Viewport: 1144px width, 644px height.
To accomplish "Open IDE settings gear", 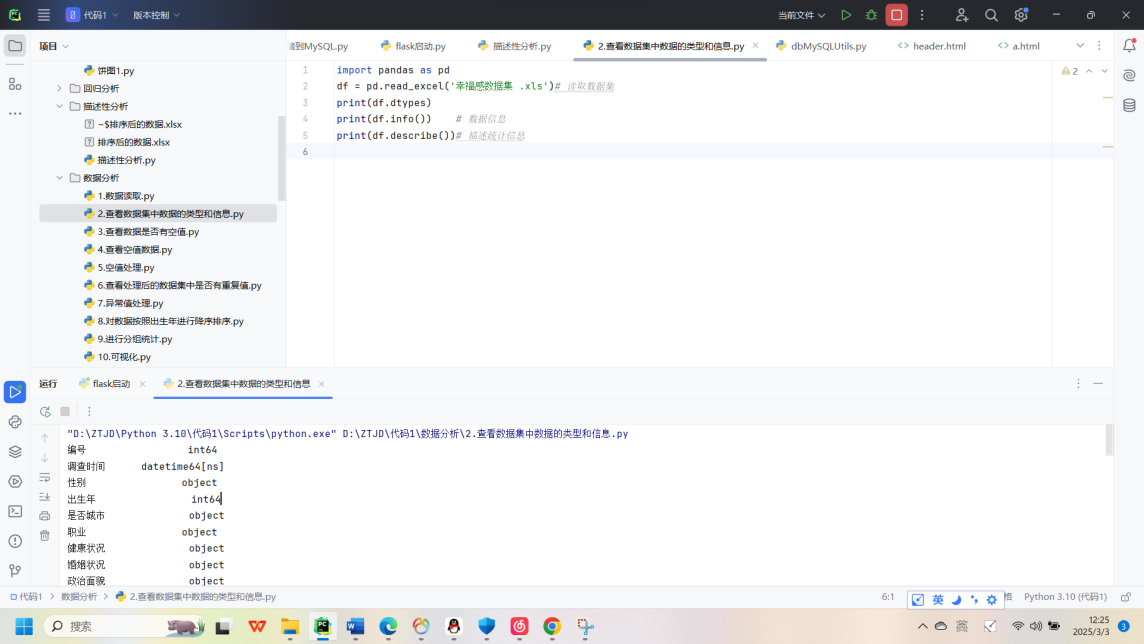I will (x=1021, y=15).
